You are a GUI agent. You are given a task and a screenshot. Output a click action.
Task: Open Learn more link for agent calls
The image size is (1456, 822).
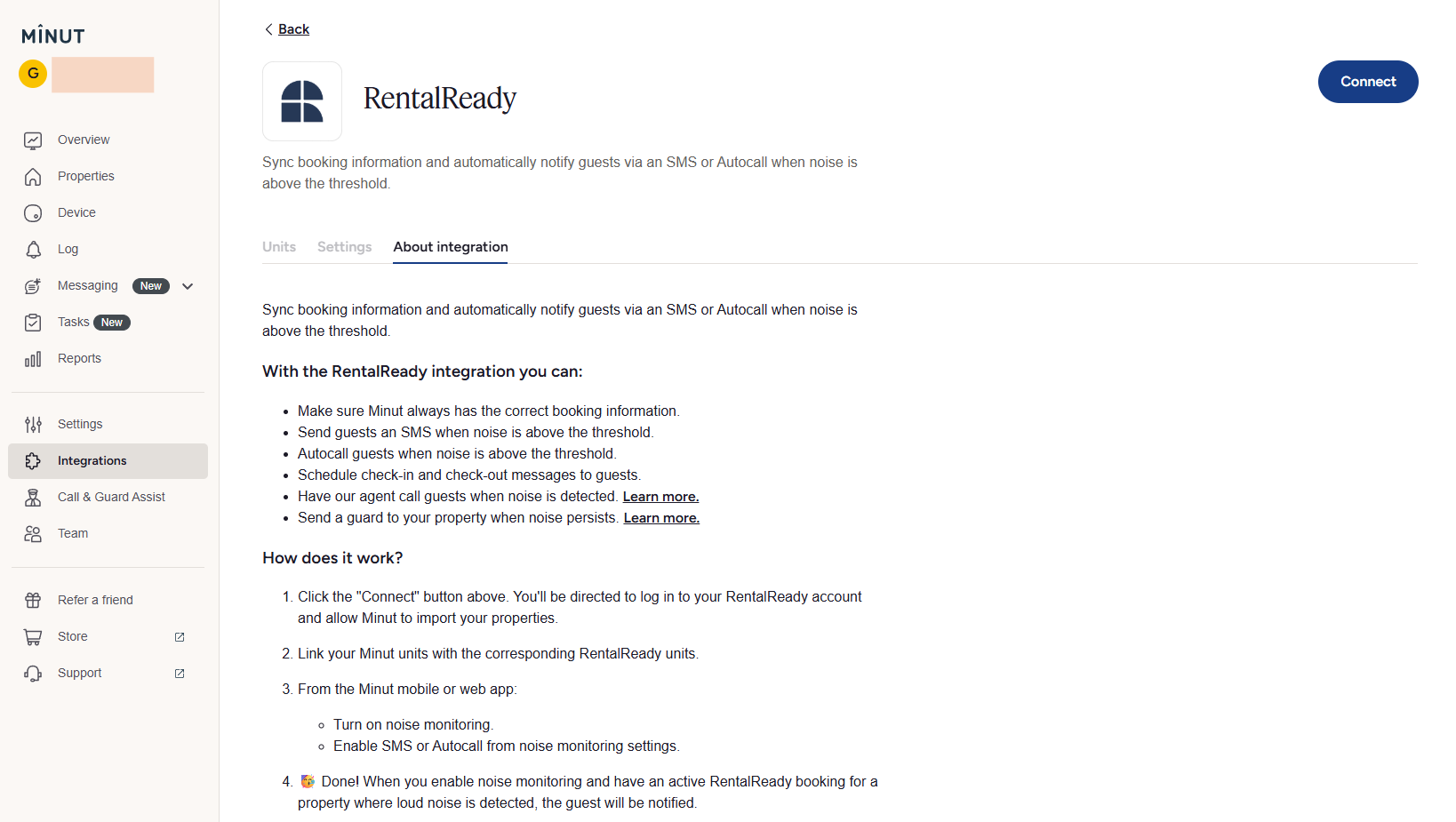coord(660,497)
